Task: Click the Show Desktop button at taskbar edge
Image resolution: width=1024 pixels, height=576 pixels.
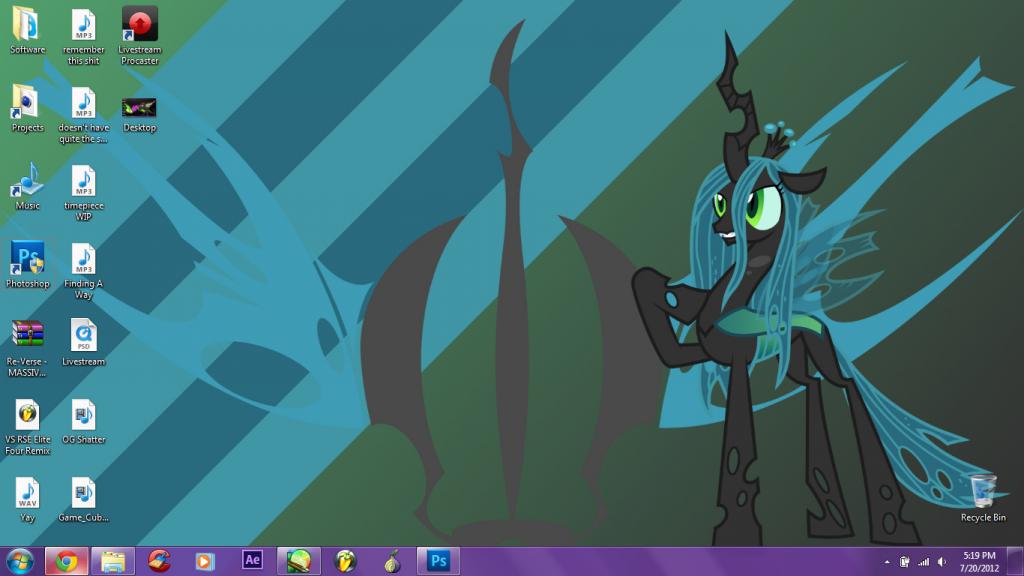Action: click(x=1018, y=561)
